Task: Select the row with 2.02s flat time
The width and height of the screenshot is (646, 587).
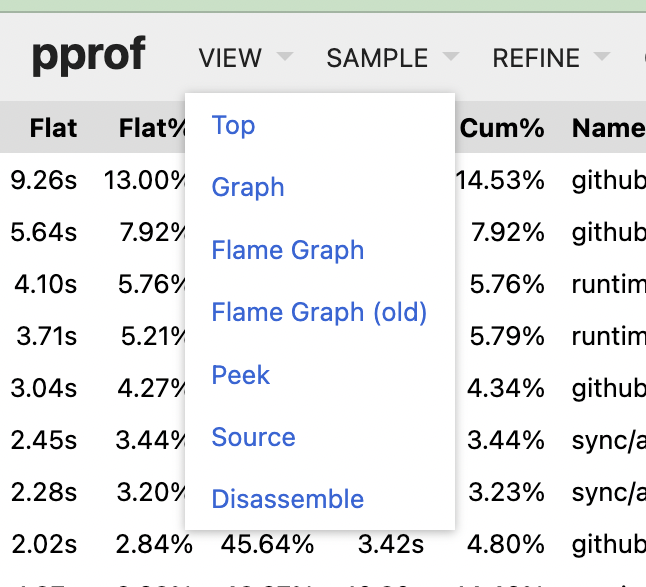Action: pyautogui.click(x=323, y=544)
